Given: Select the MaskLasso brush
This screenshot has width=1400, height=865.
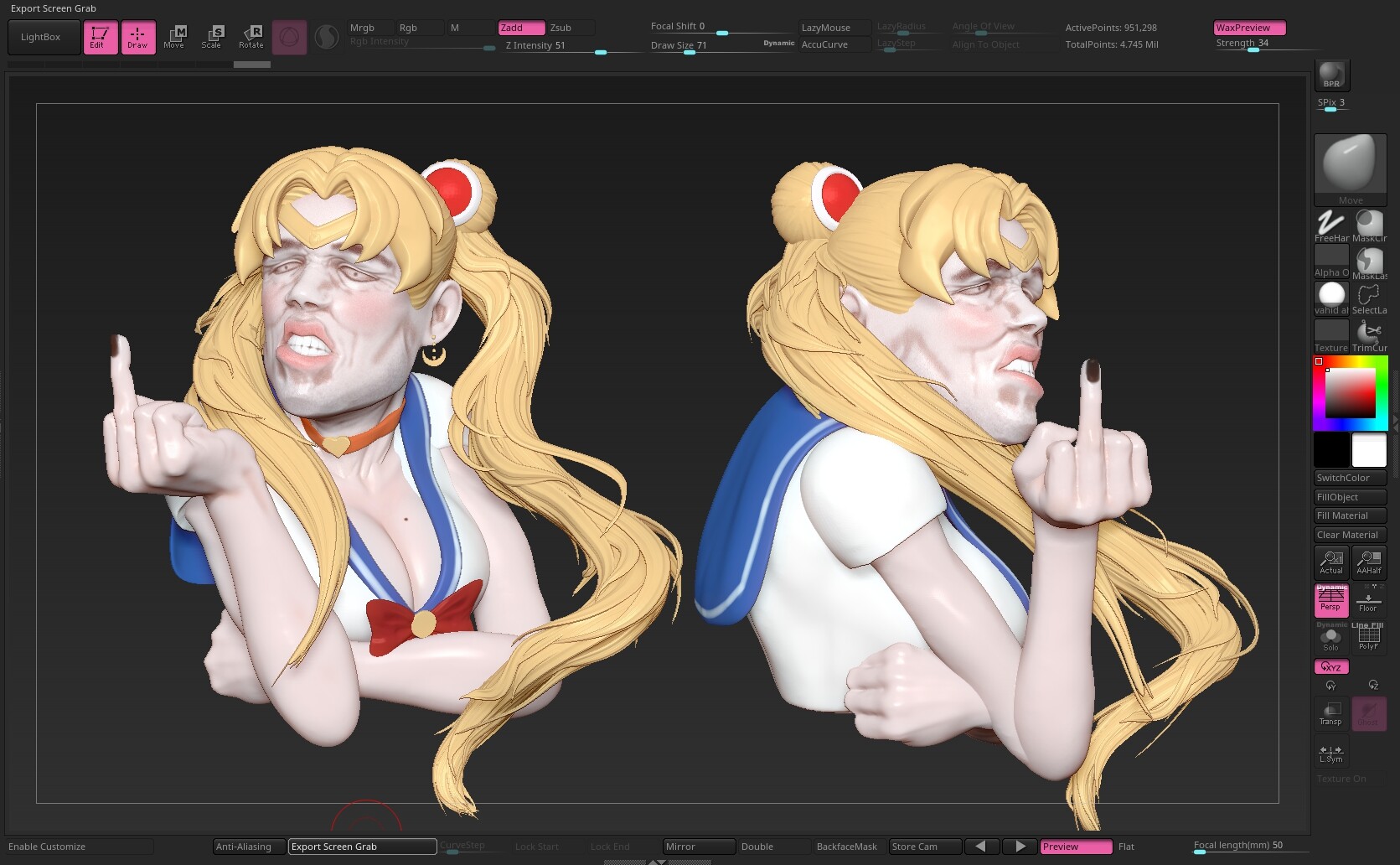Looking at the screenshot, I should click(1369, 262).
